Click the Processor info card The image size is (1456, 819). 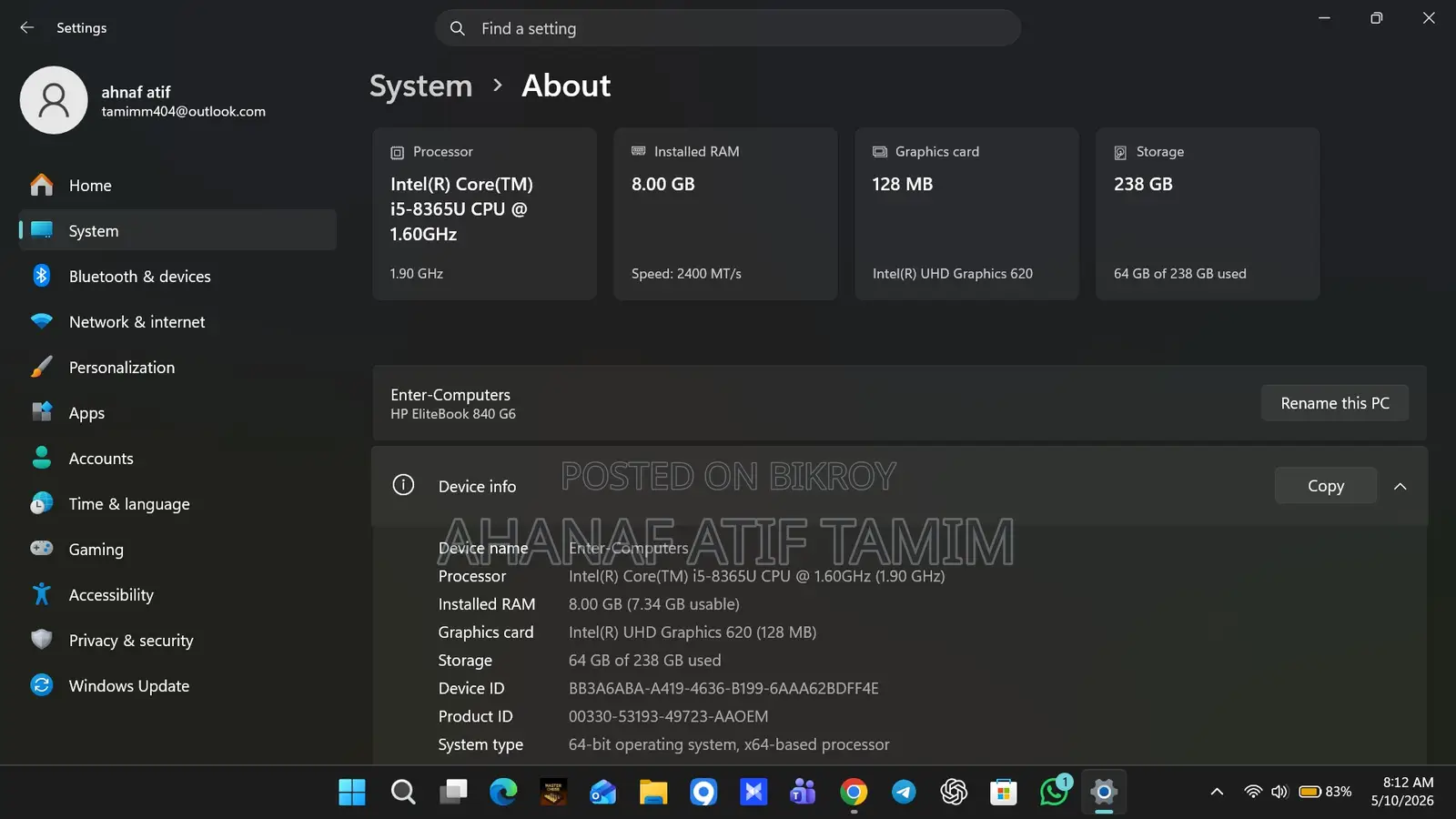(484, 214)
